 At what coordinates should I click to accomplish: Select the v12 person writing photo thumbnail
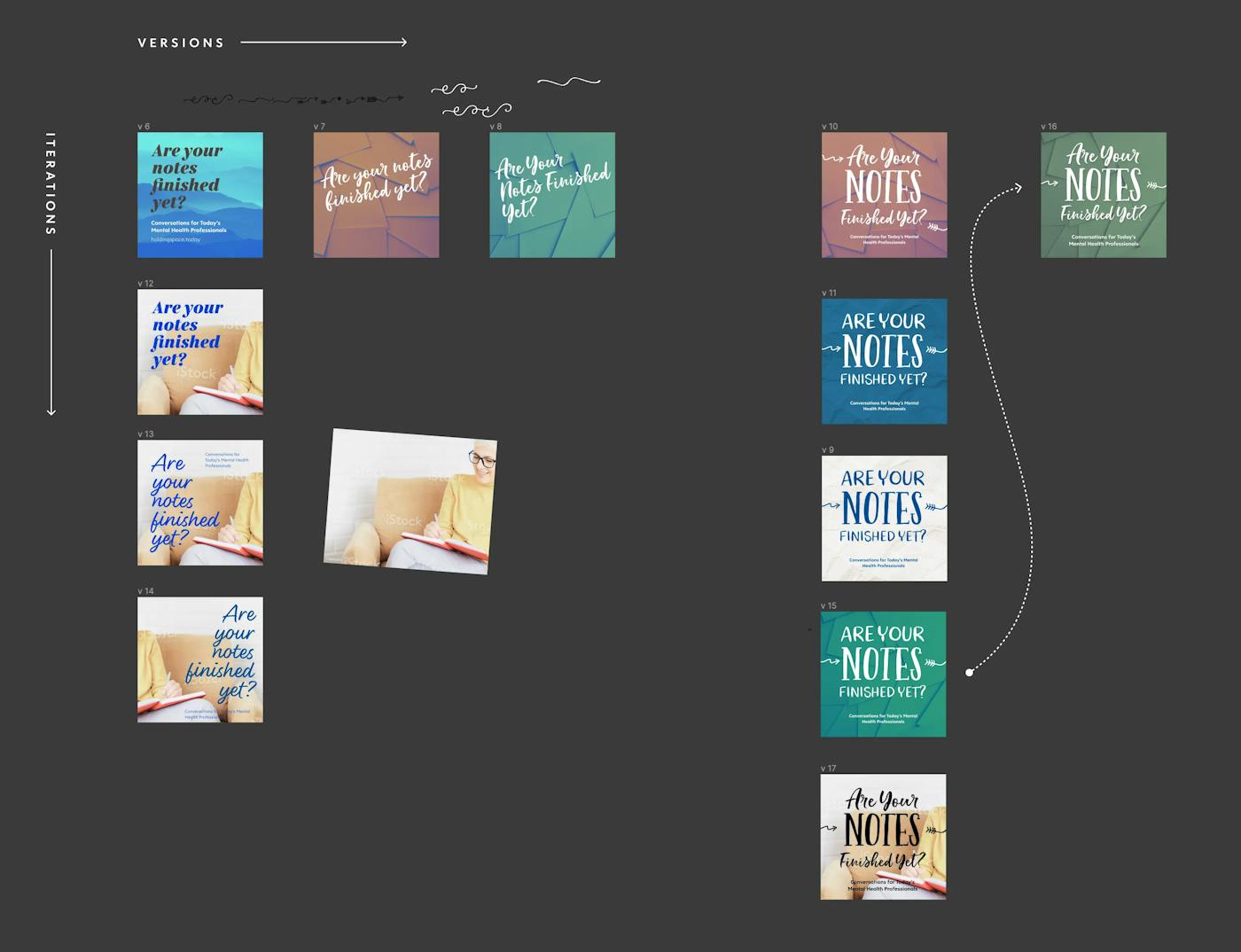coord(199,351)
